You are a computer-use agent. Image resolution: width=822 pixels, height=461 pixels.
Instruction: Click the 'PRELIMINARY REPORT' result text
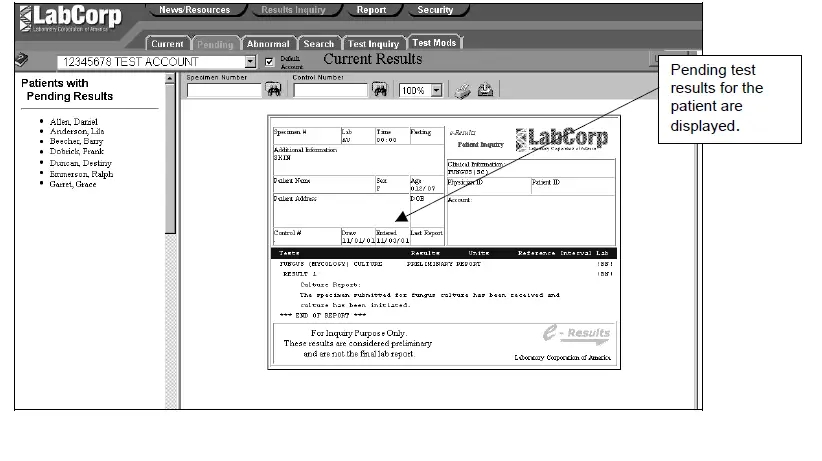pyautogui.click(x=444, y=264)
